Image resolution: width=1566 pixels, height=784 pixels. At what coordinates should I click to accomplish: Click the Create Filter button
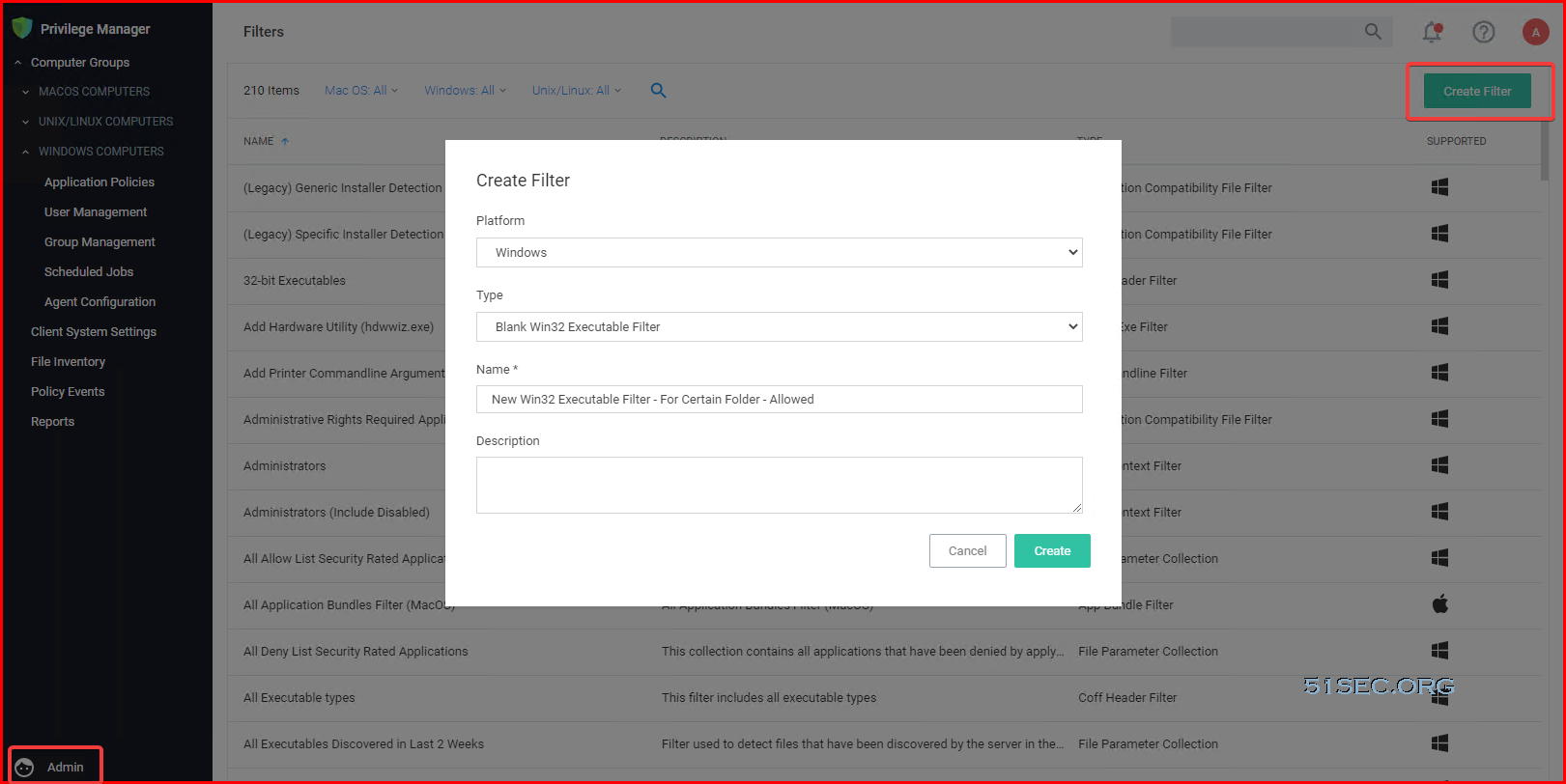click(1477, 92)
